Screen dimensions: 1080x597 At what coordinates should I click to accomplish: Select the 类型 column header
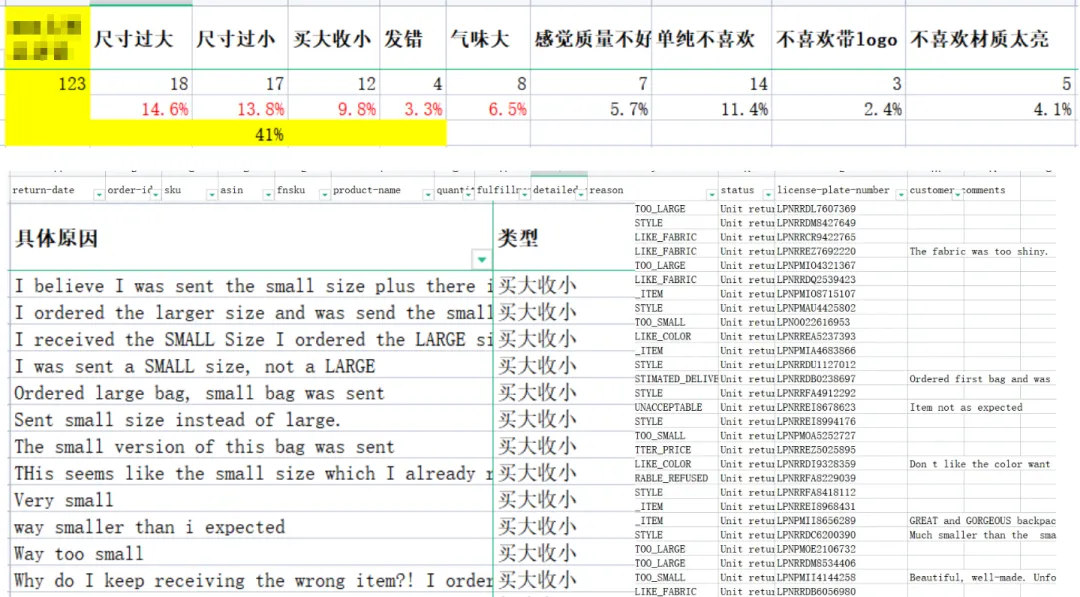(563, 238)
